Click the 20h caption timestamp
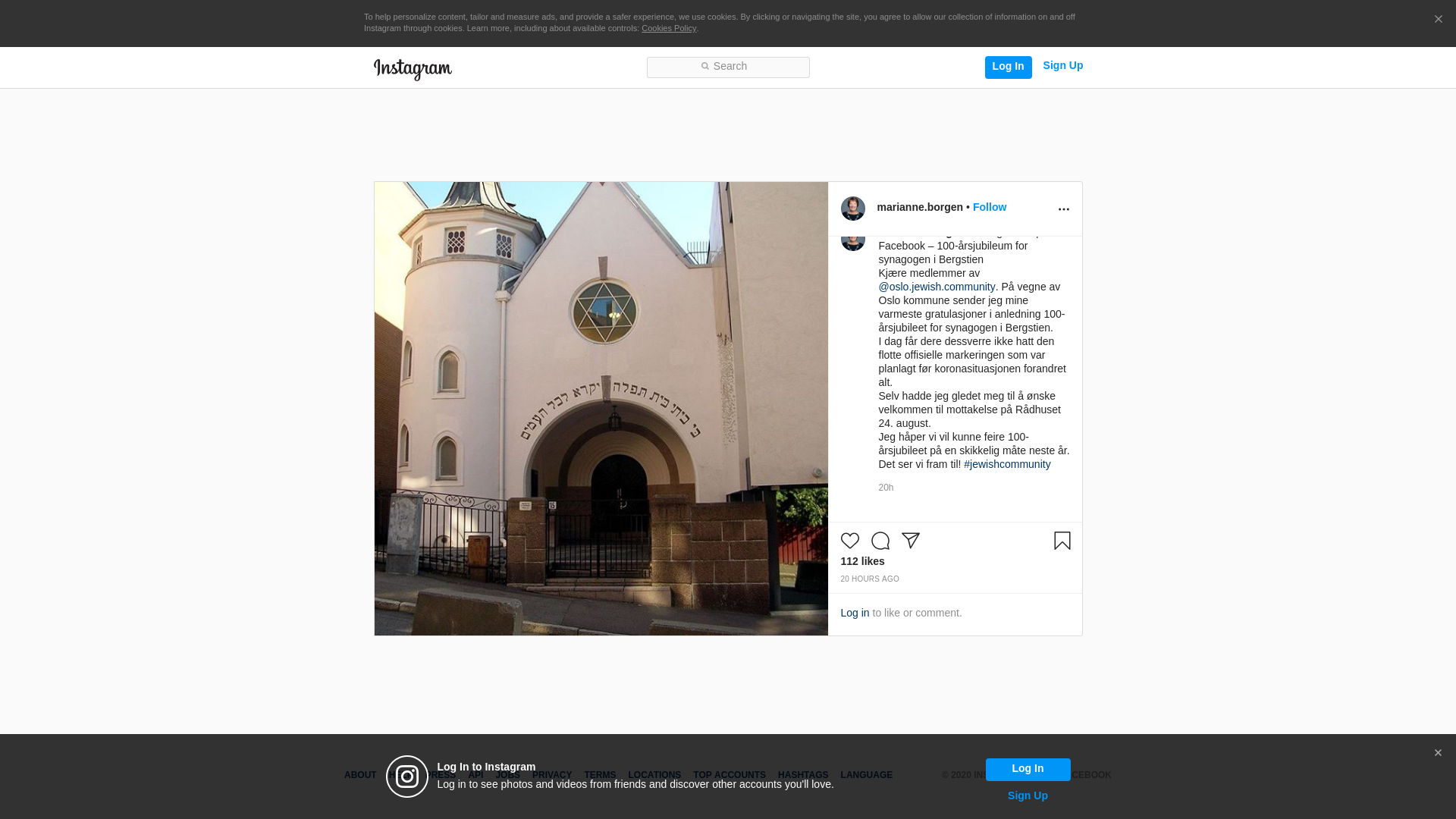Viewport: 1456px width, 819px height. click(x=886, y=488)
